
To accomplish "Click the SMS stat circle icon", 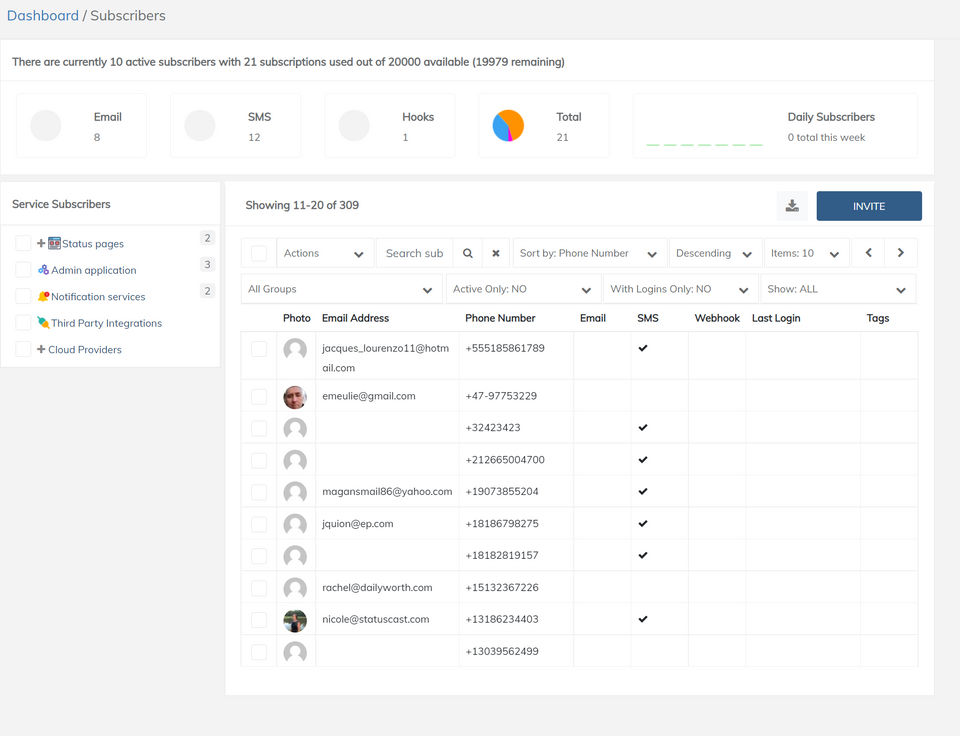I will [200, 126].
